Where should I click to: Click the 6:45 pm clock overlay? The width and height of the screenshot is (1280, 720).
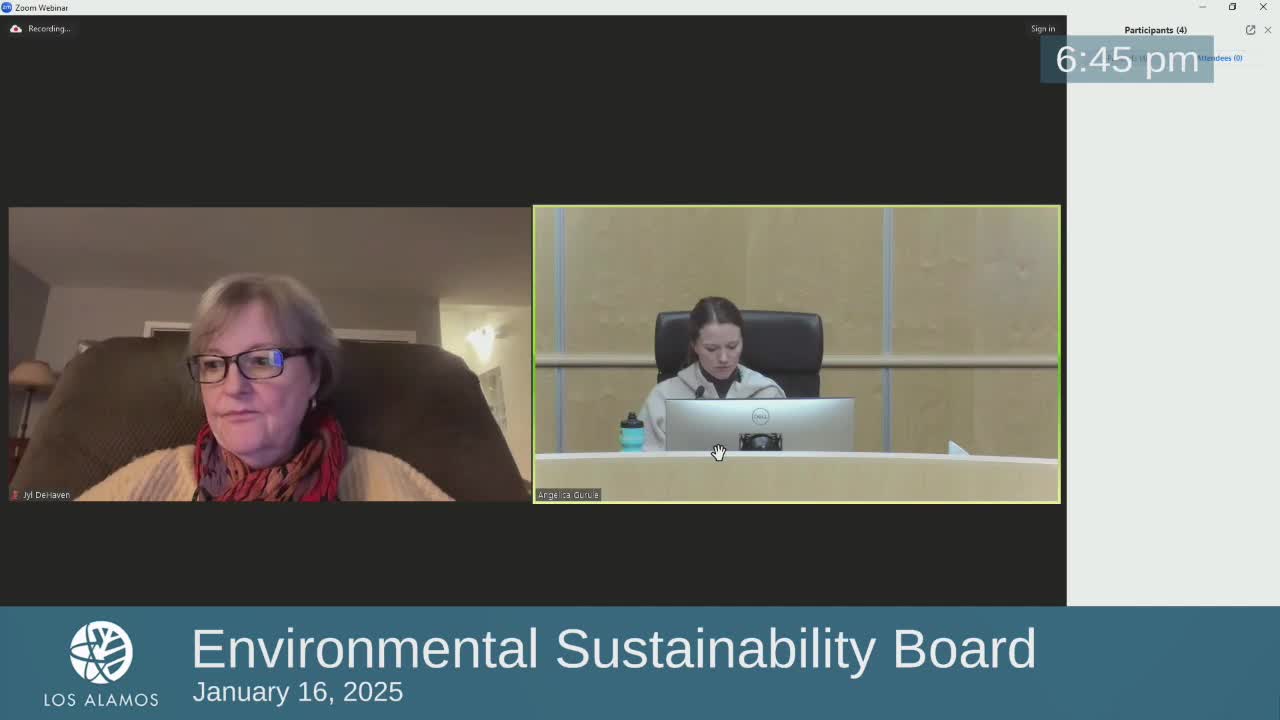[x=1127, y=59]
